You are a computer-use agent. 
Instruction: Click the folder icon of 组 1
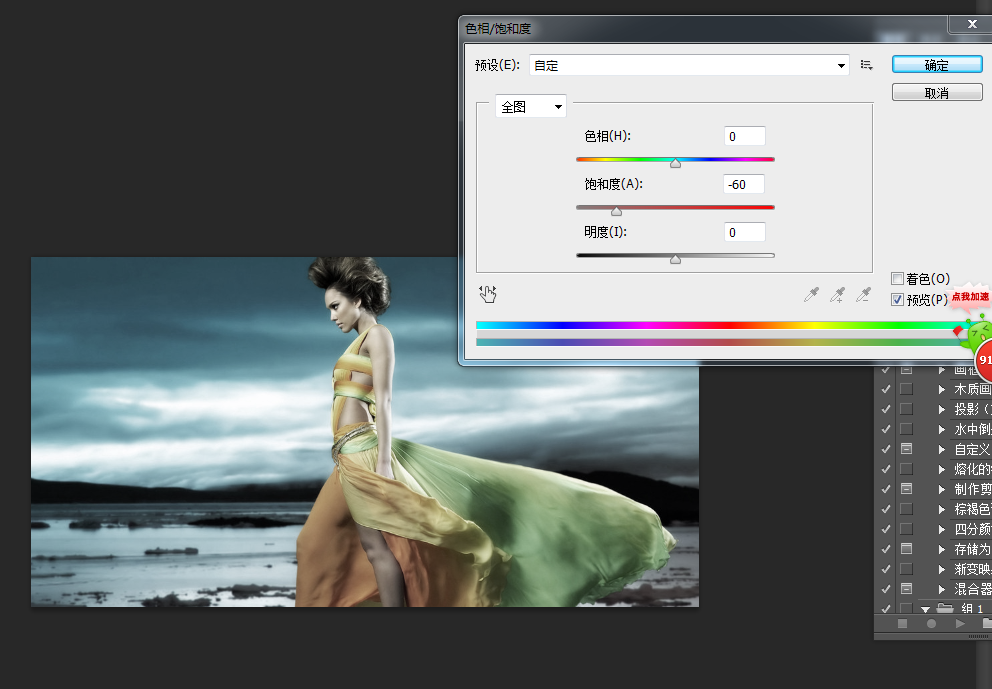(945, 608)
